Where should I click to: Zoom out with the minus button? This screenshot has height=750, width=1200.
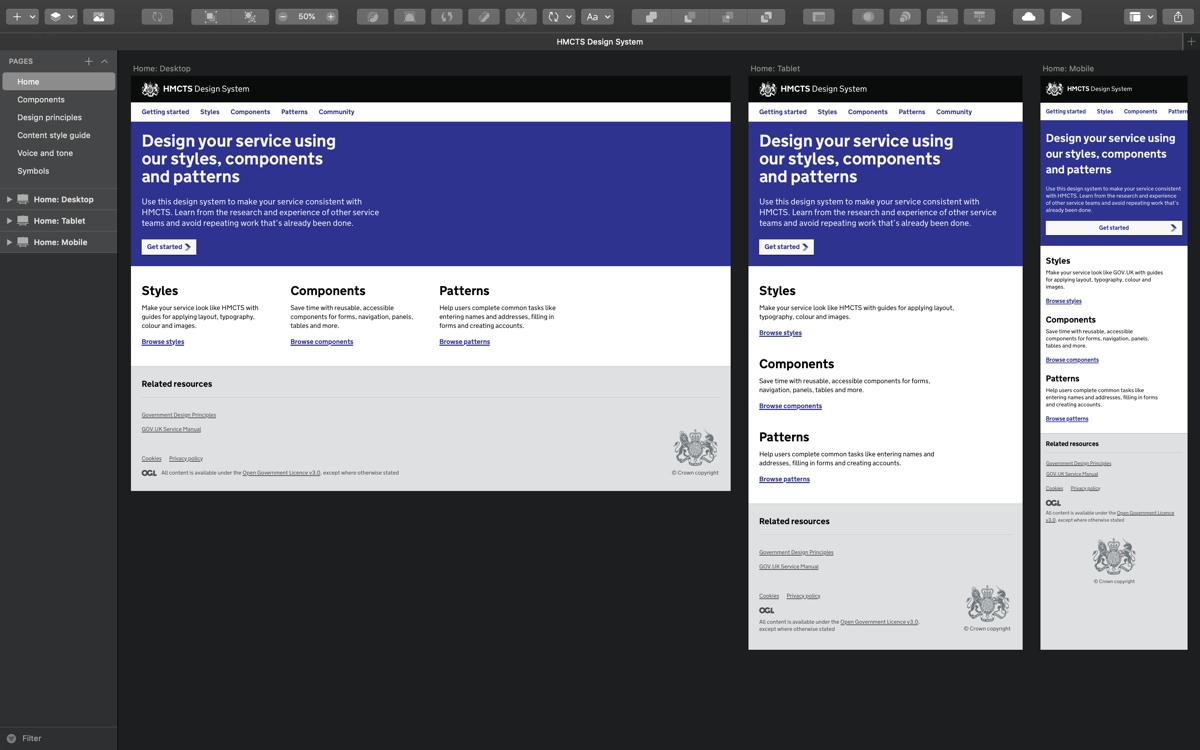click(x=283, y=17)
